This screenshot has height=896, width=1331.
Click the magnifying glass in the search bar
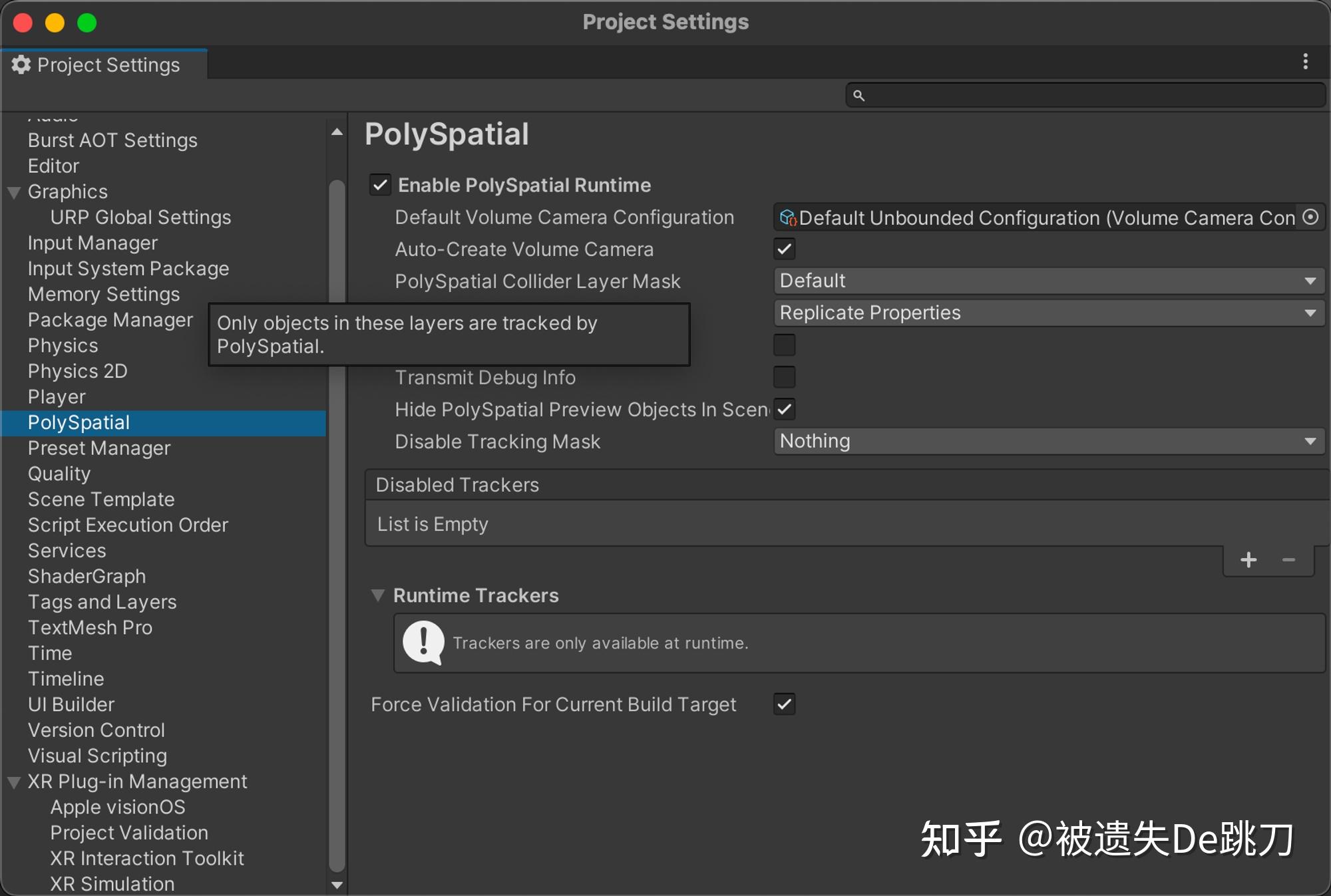858,95
